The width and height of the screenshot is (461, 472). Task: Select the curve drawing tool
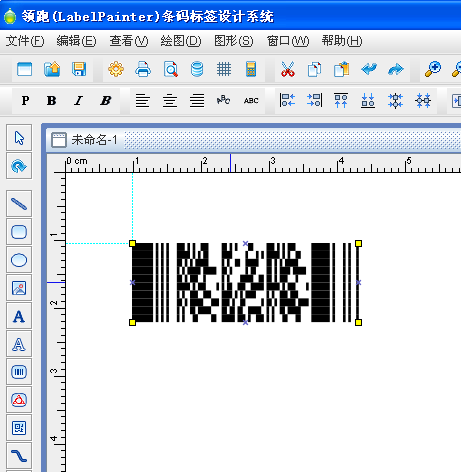(19, 456)
